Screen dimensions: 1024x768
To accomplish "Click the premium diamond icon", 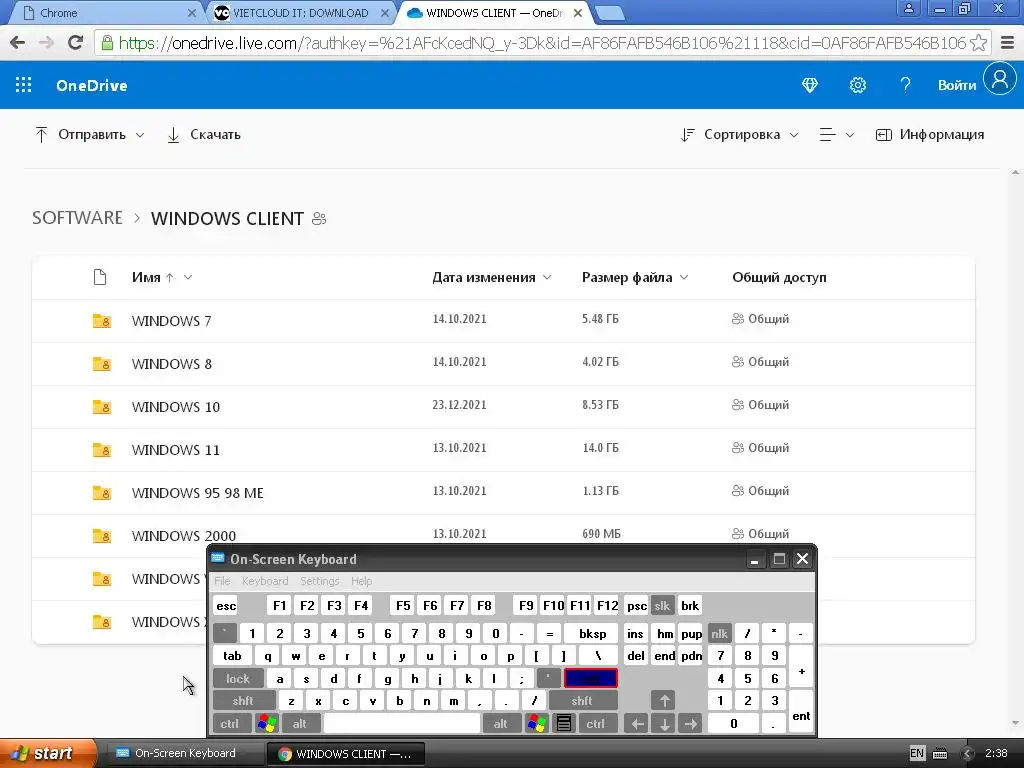I will 810,85.
